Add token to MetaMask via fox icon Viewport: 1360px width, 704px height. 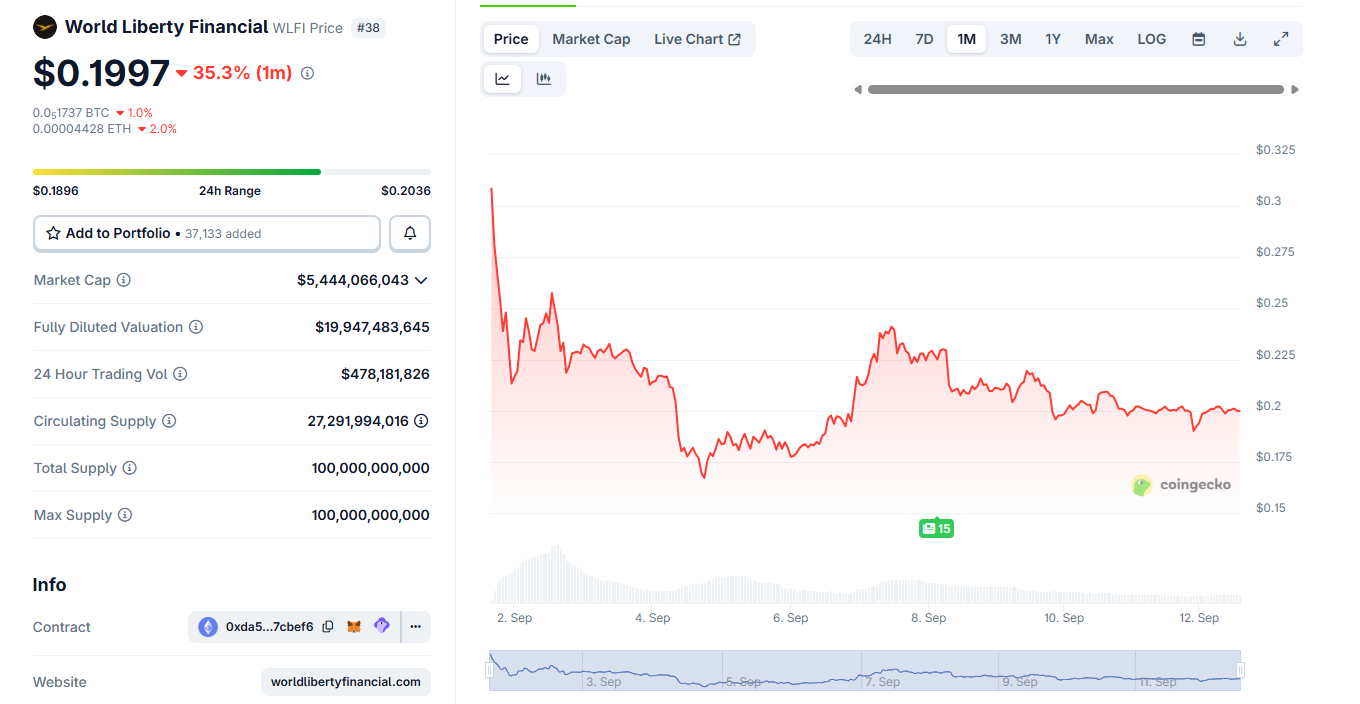354,627
